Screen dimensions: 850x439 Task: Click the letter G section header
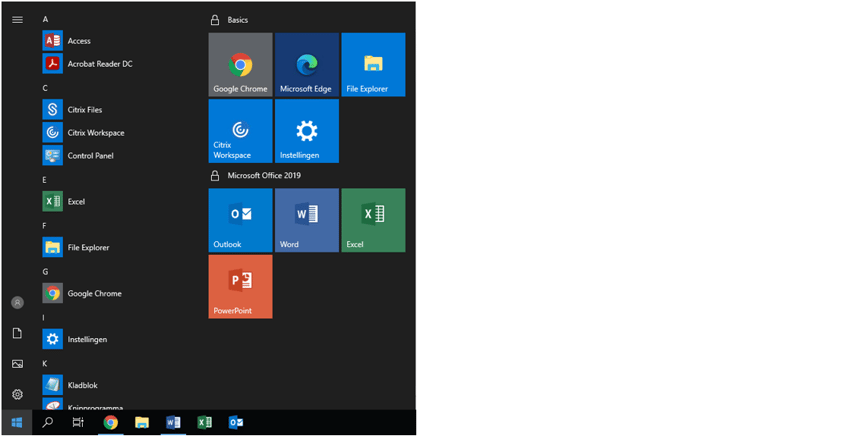[46, 272]
